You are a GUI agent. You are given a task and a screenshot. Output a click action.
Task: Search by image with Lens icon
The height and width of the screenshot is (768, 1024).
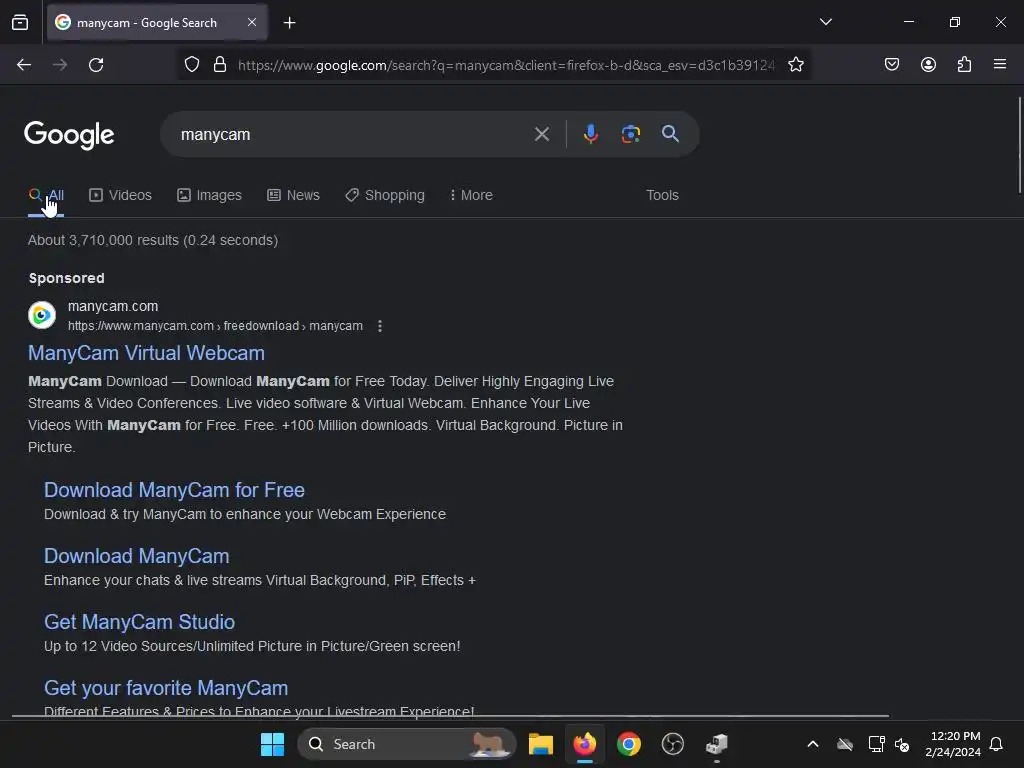pos(630,134)
